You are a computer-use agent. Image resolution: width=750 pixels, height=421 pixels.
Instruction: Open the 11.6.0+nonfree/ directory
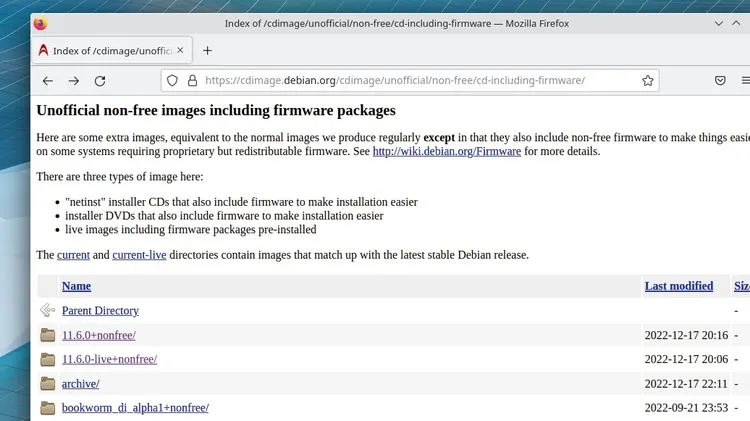coord(99,335)
